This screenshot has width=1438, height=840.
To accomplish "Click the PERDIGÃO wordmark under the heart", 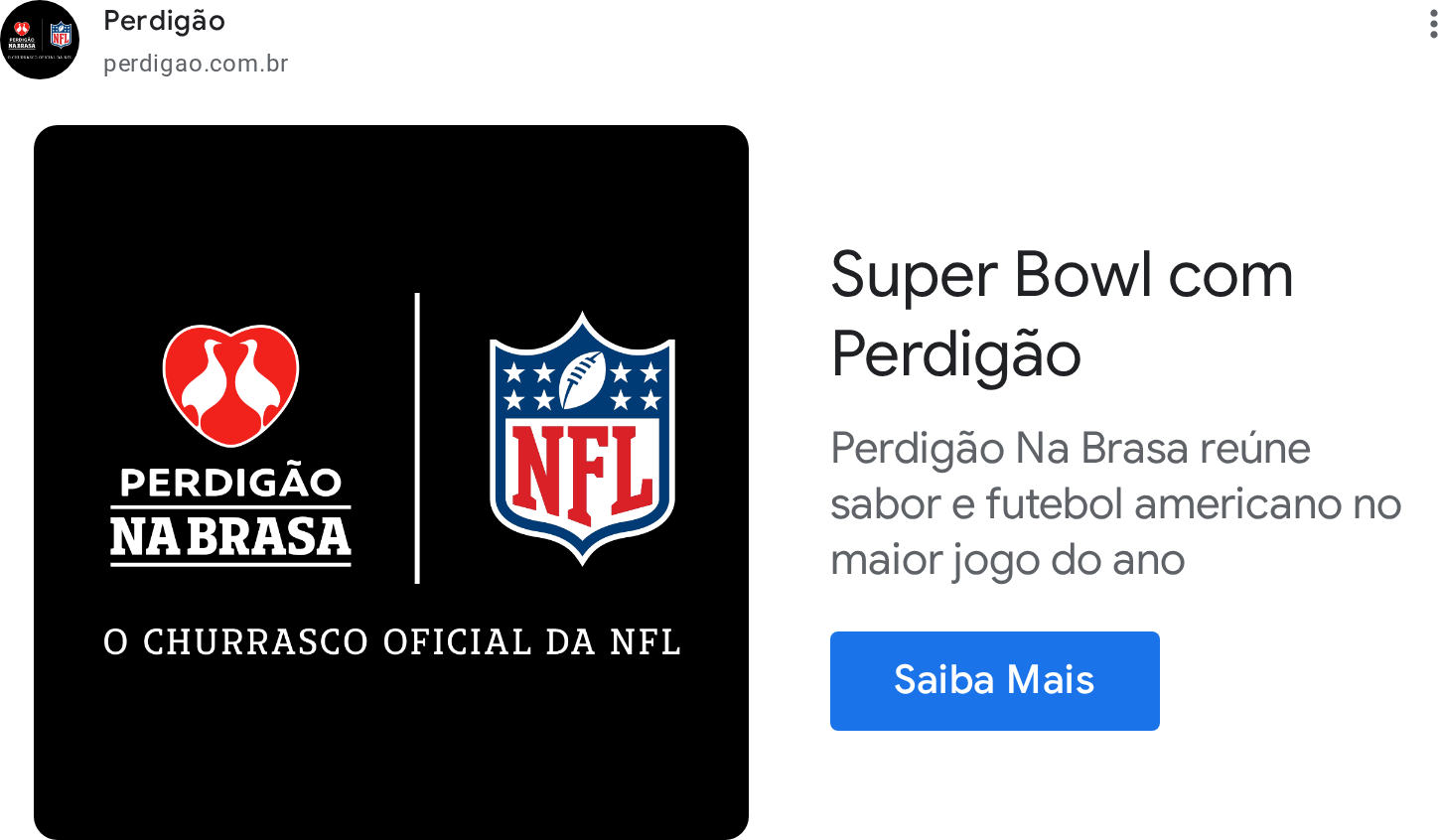I will [x=231, y=483].
